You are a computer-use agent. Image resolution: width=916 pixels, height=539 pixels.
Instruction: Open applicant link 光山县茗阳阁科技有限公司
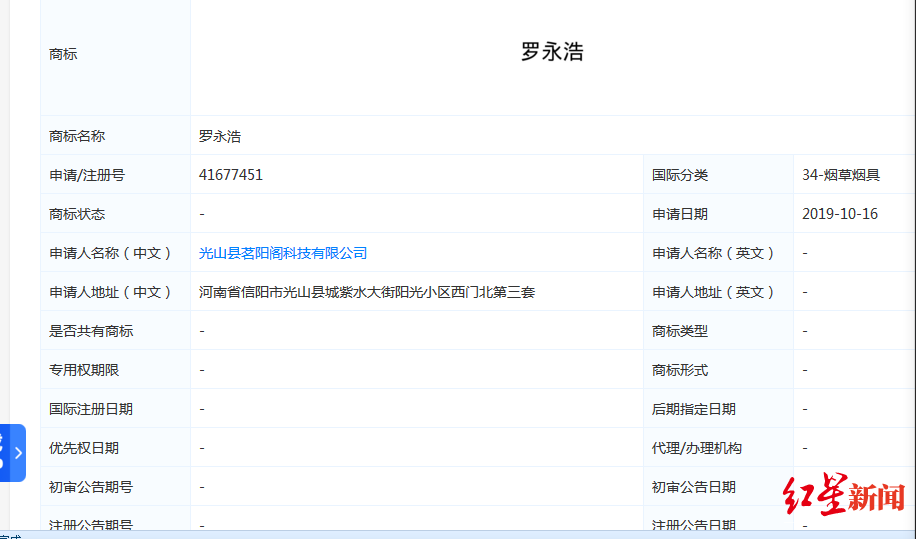pyautogui.click(x=283, y=253)
